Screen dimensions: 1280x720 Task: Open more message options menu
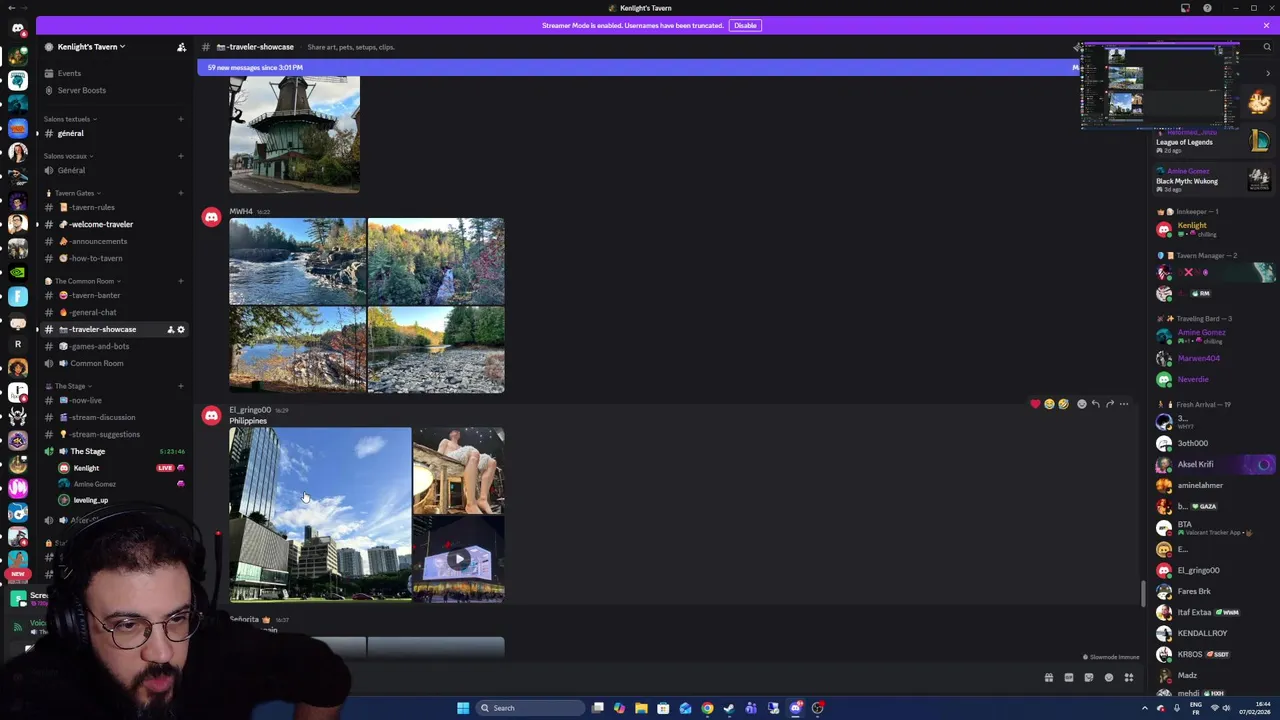1124,404
